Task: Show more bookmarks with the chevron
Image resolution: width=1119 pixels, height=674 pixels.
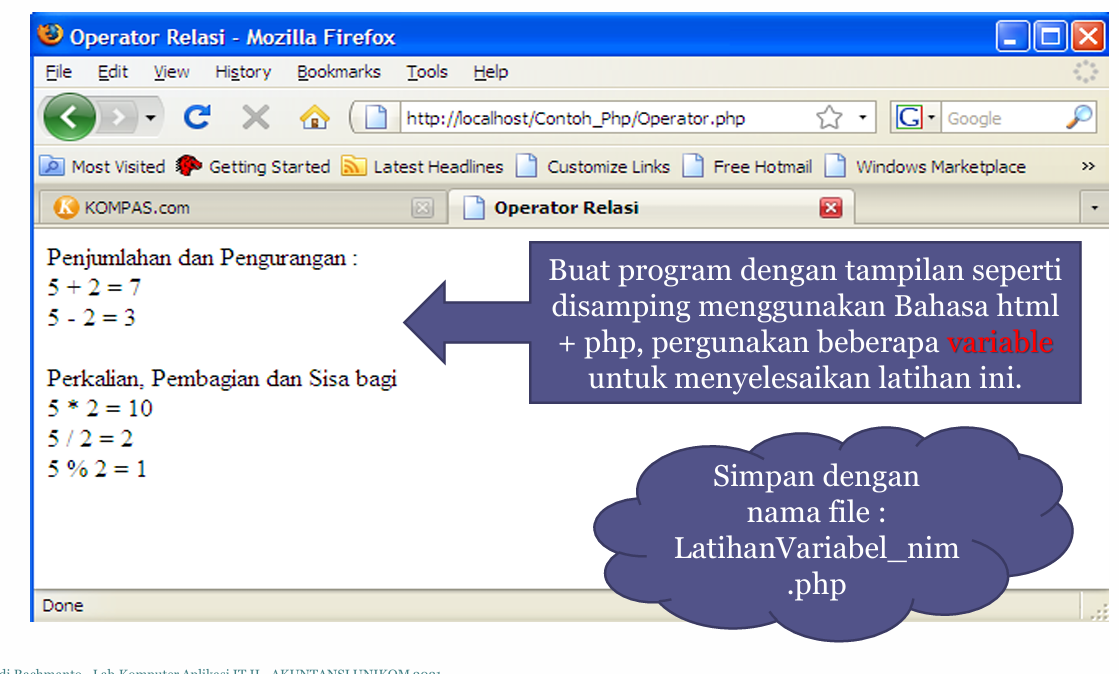Action: [x=1088, y=166]
